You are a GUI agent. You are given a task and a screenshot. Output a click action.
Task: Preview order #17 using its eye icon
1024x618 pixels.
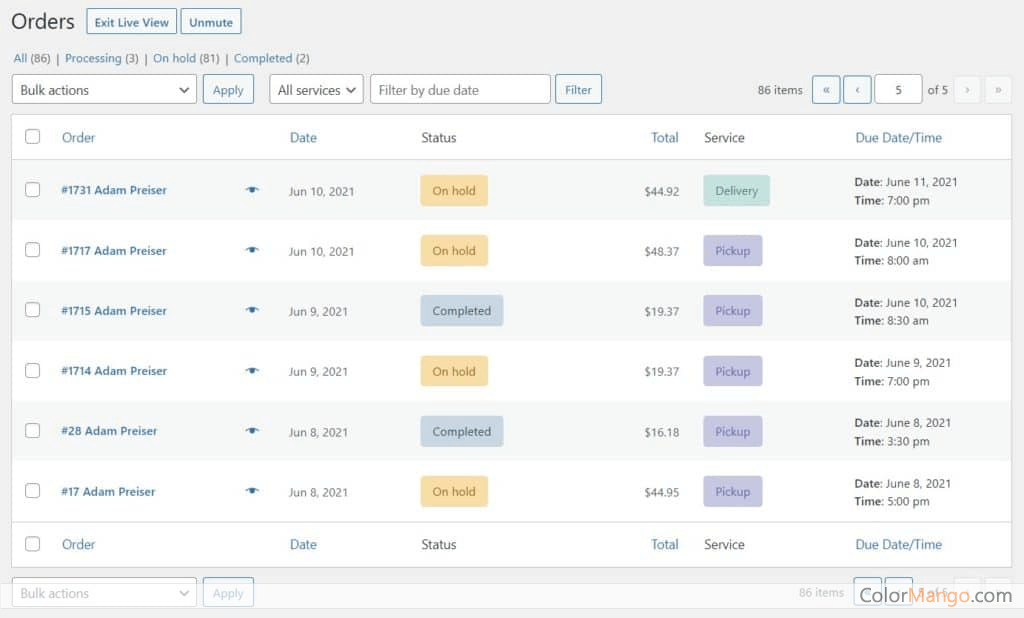(252, 491)
